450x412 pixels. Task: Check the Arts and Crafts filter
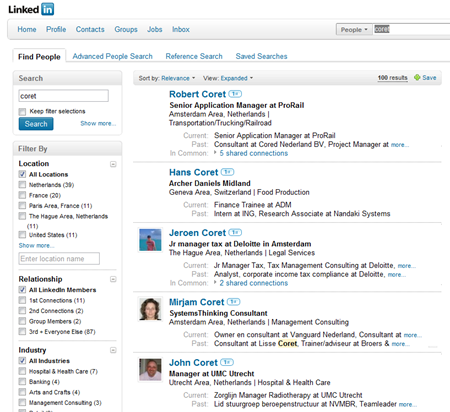22,392
